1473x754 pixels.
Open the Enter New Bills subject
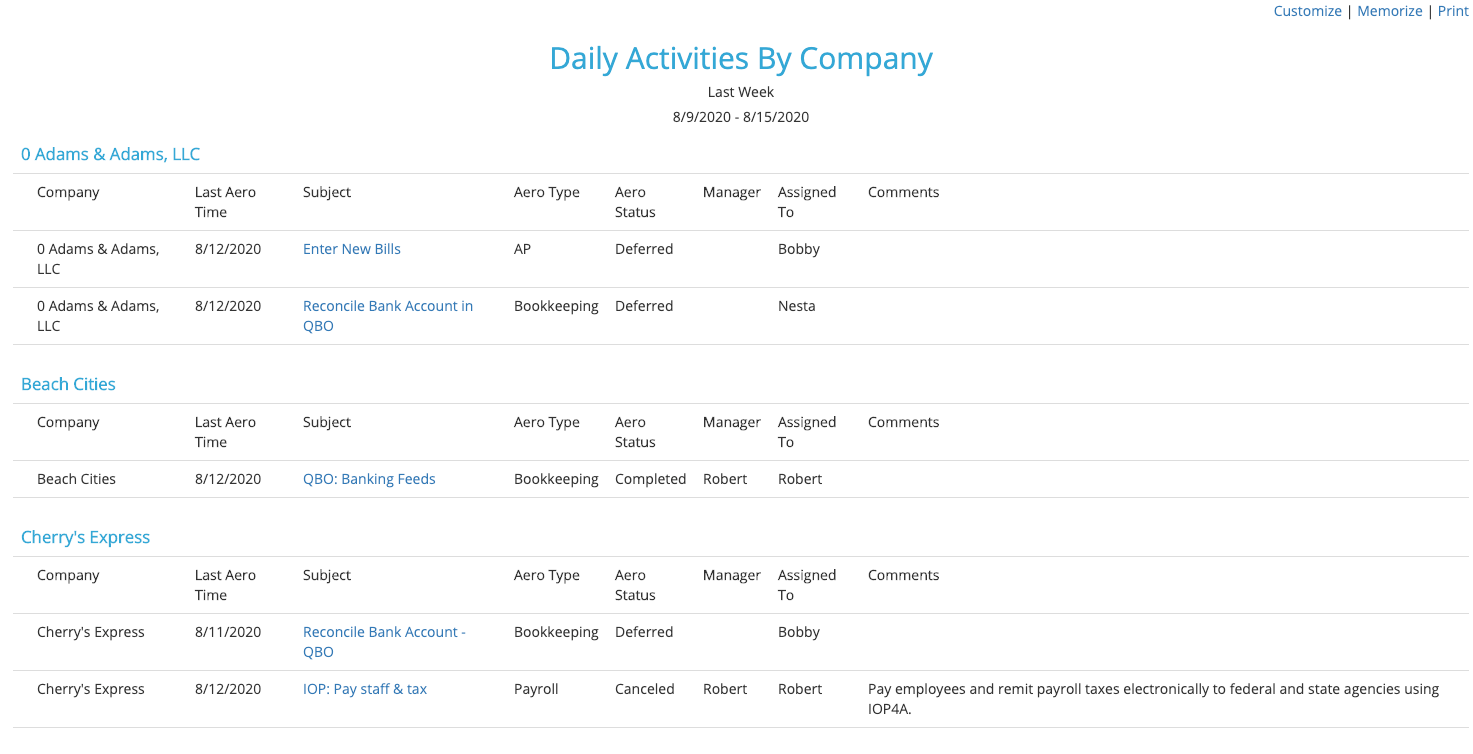click(x=352, y=249)
